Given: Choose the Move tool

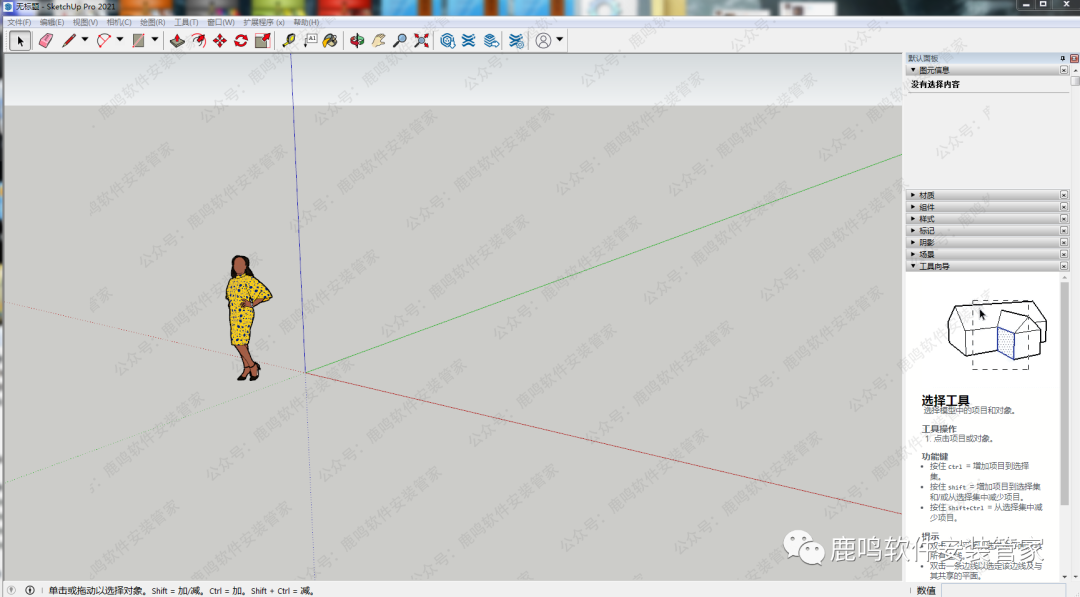Looking at the screenshot, I should point(220,41).
